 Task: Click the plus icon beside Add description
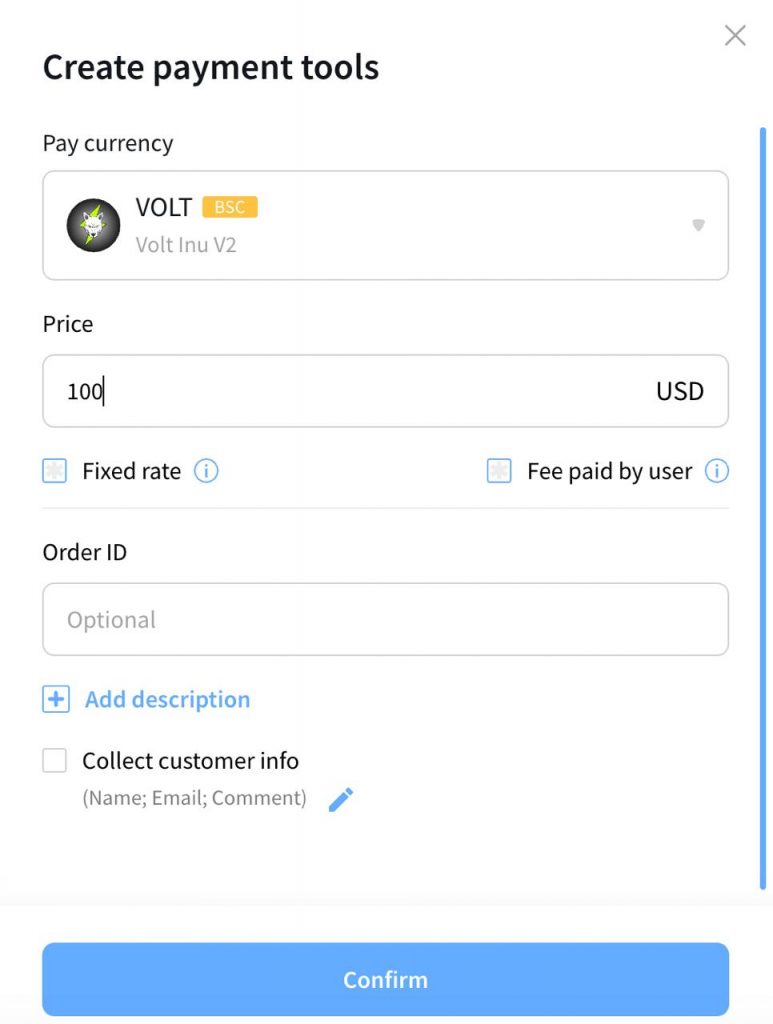pos(56,699)
